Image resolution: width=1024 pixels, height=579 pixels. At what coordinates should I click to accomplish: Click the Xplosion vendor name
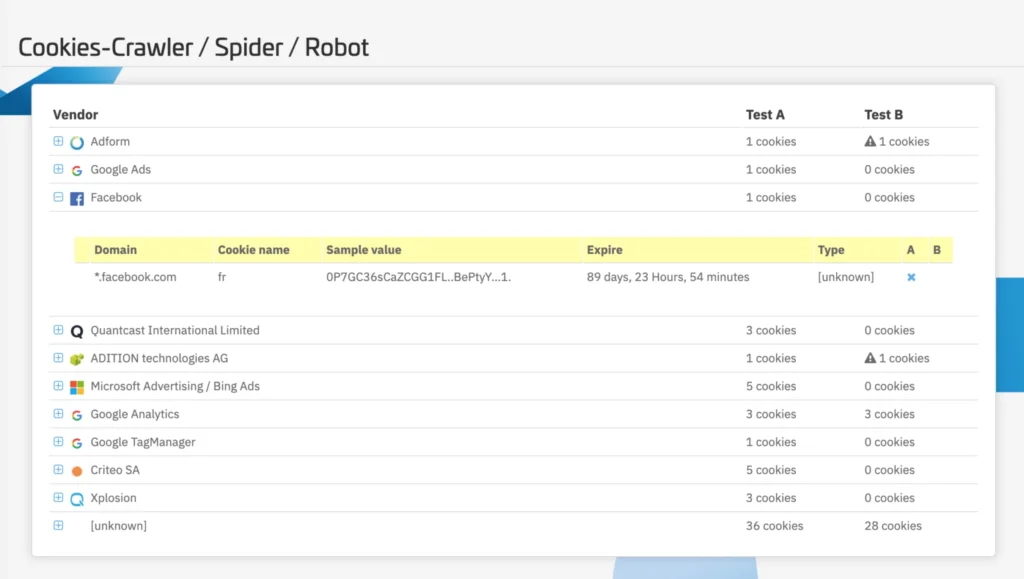(113, 498)
